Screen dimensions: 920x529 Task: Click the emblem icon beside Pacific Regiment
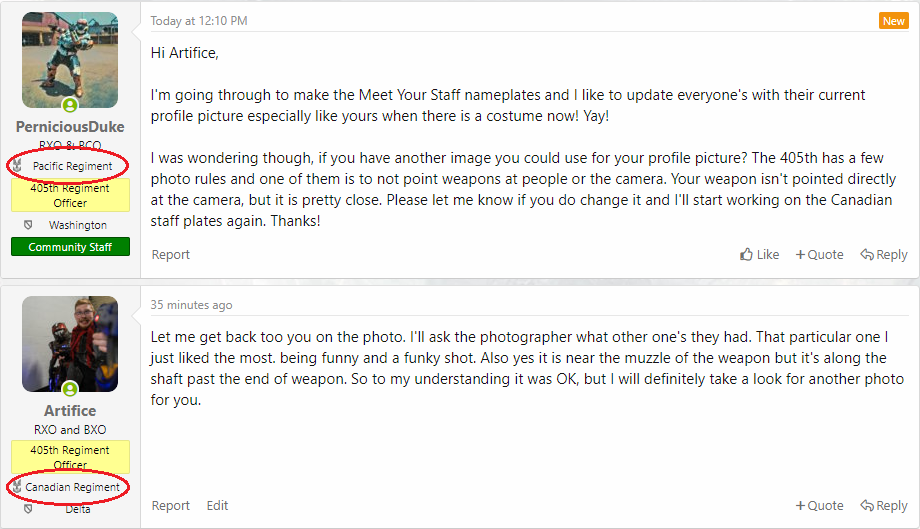click(17, 166)
